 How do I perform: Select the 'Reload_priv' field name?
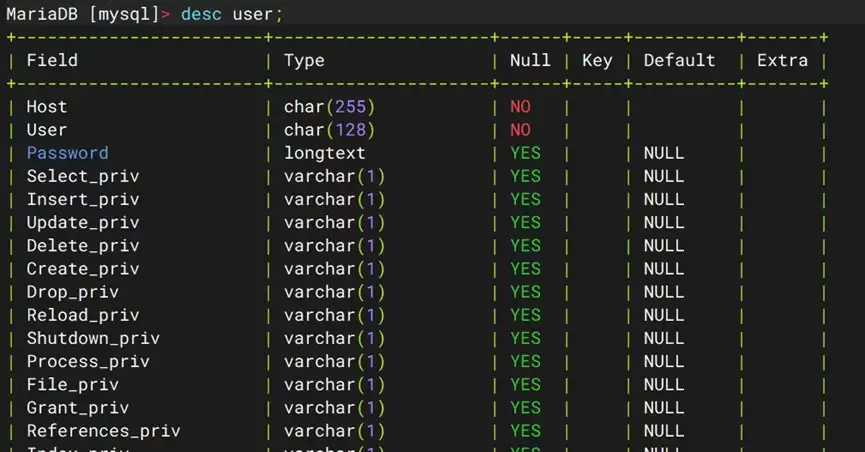83,315
